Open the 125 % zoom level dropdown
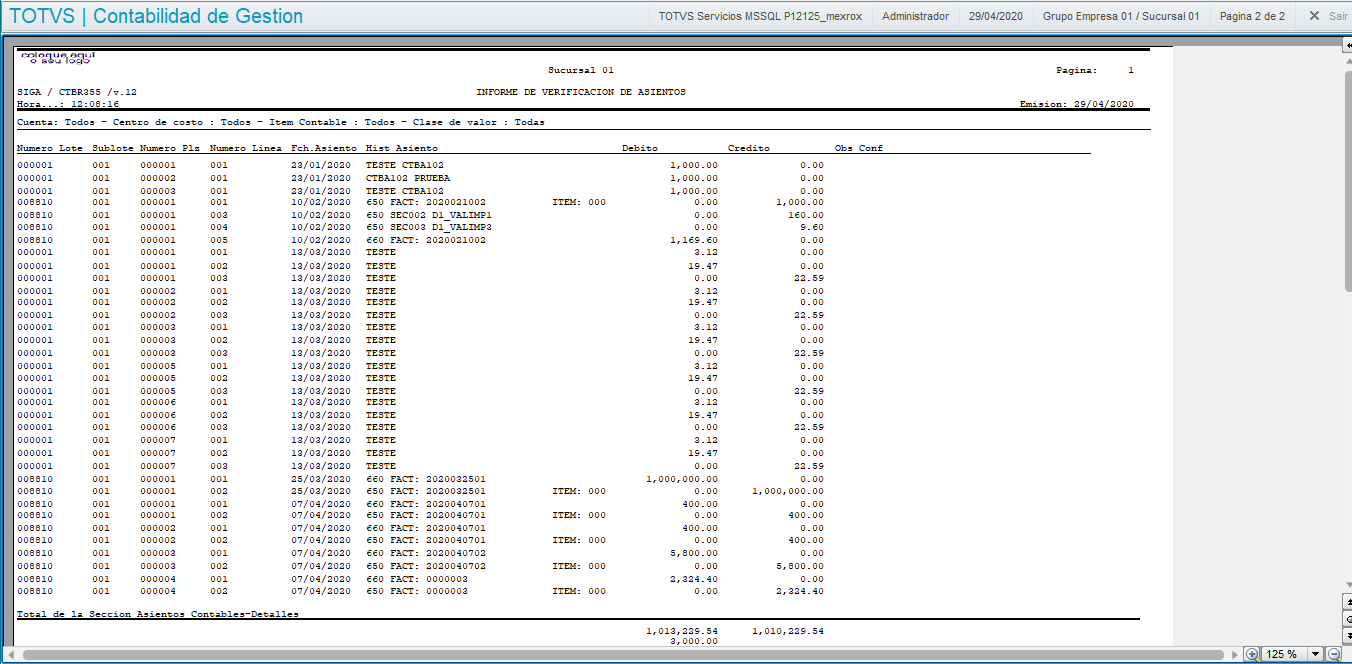Screen dimensions: 1352x664 point(1315,654)
